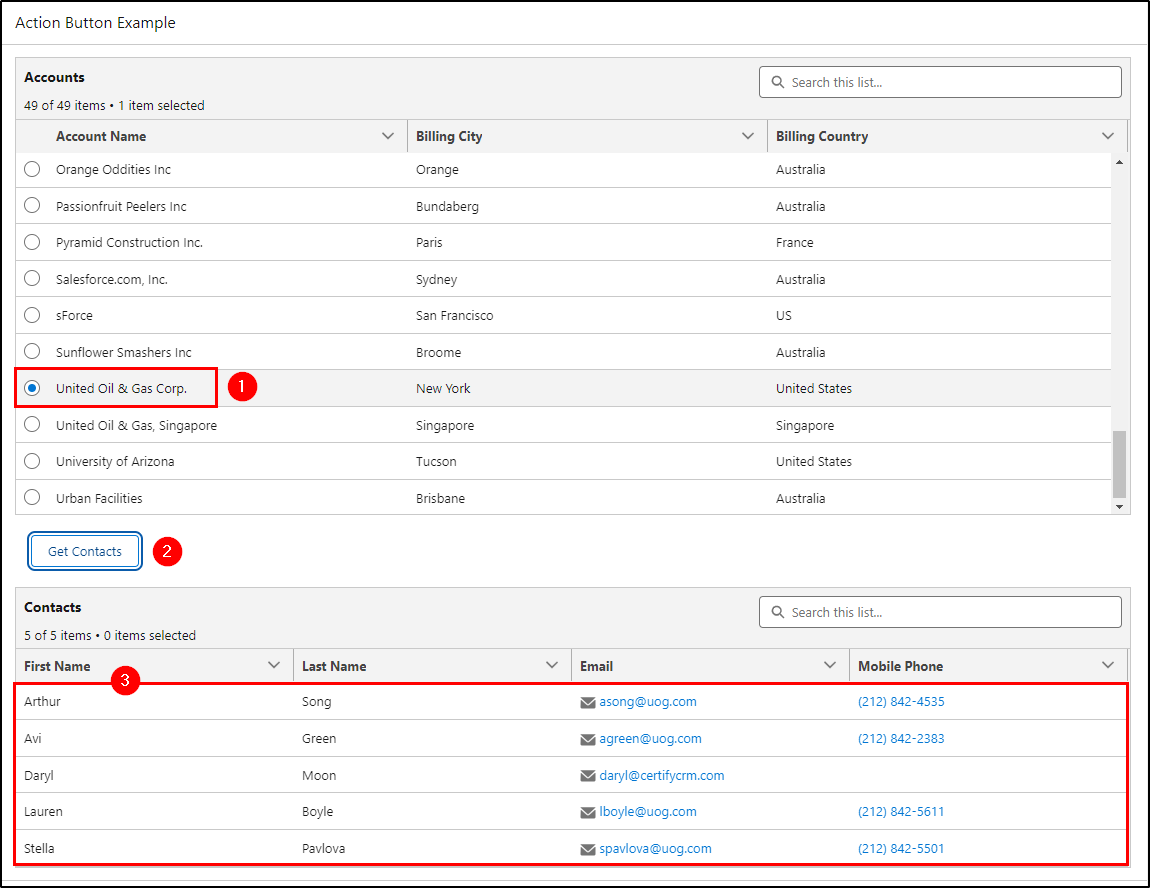Screen dimensions: 1150x888
Task: Open the Account Name column menu chevron
Action: coord(388,136)
